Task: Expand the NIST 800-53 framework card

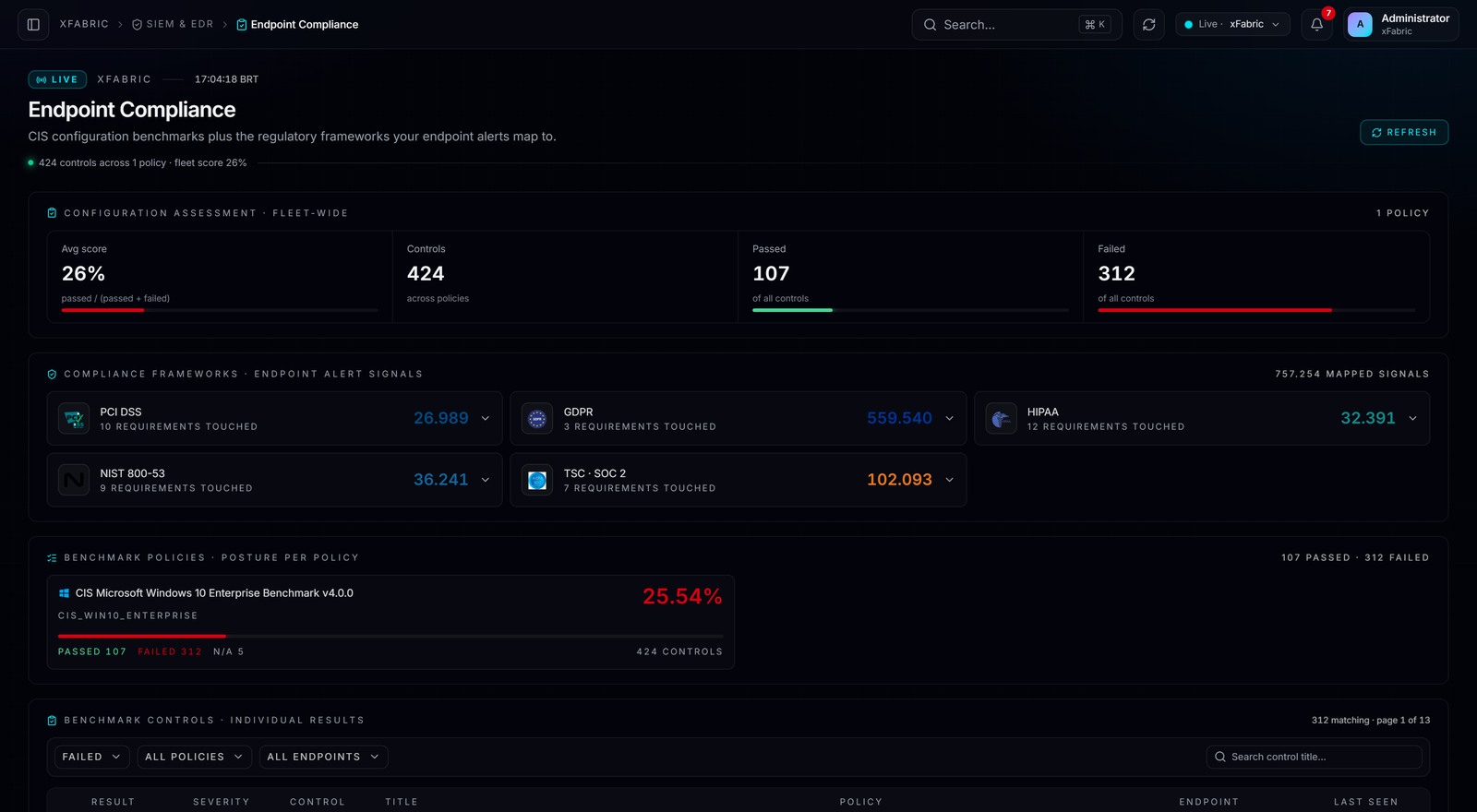Action: point(486,480)
